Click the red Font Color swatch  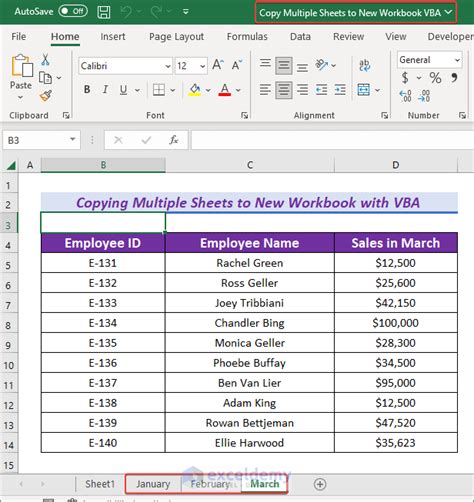[x=225, y=90]
